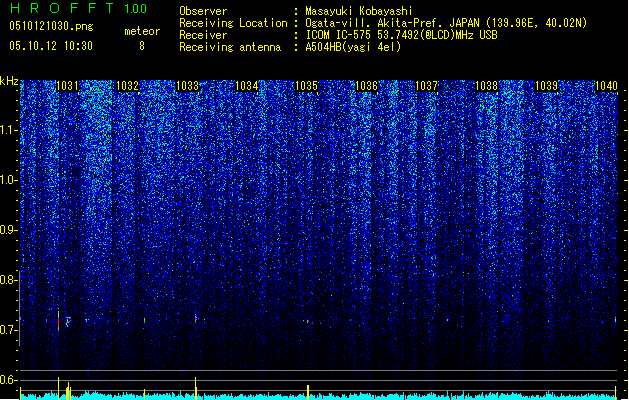Screen dimensions: 629x400
Task: Click the HROFFT 1.0.0 title text
Action: click(x=78, y=8)
